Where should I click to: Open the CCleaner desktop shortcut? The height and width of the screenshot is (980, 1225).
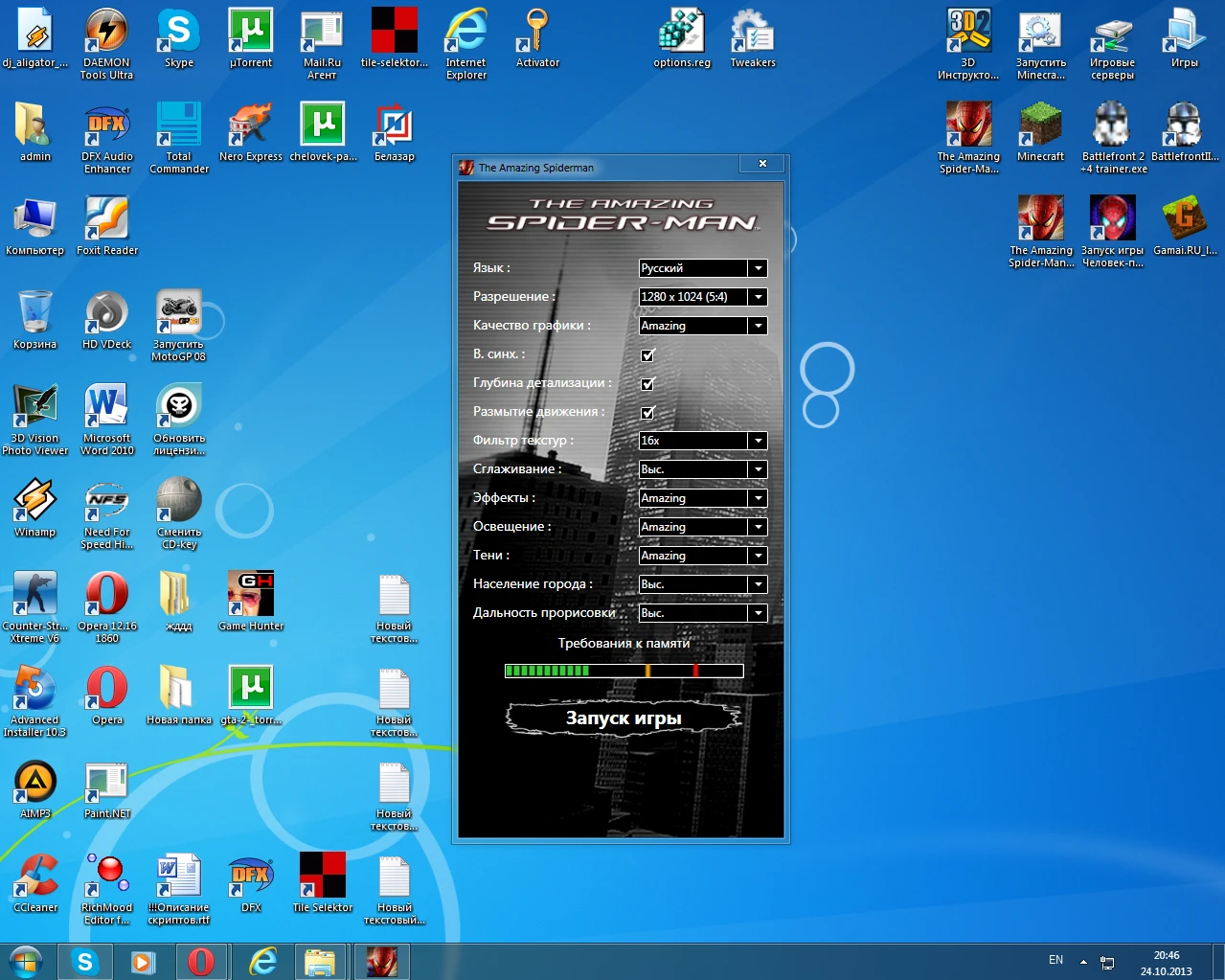[35, 877]
